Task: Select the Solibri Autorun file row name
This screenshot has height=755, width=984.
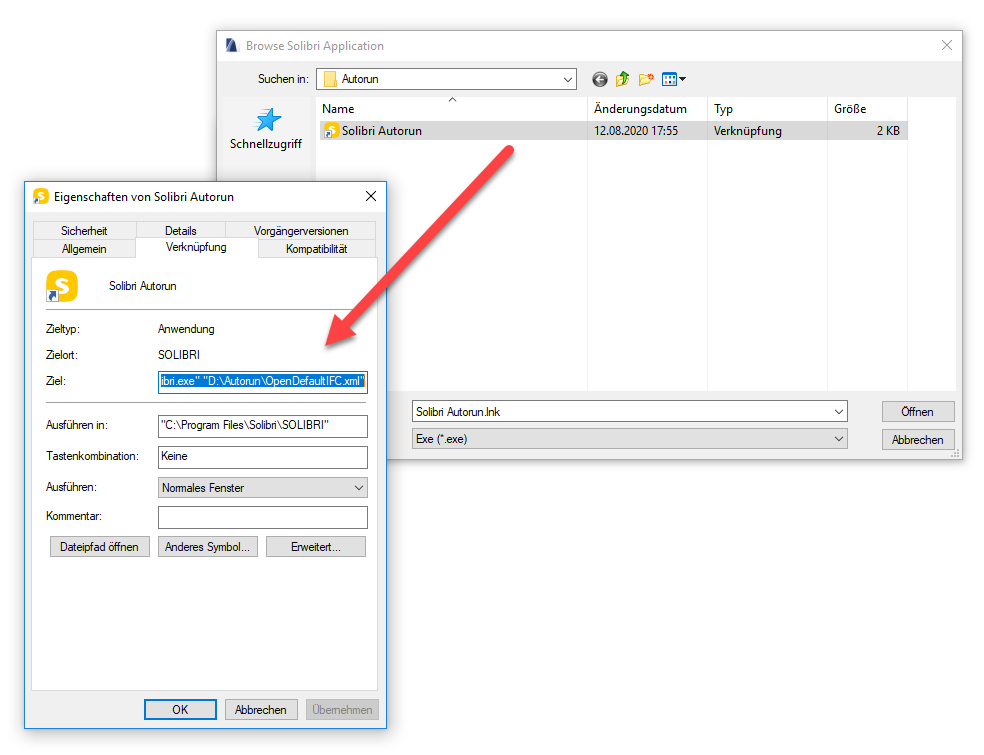Action: 382,131
